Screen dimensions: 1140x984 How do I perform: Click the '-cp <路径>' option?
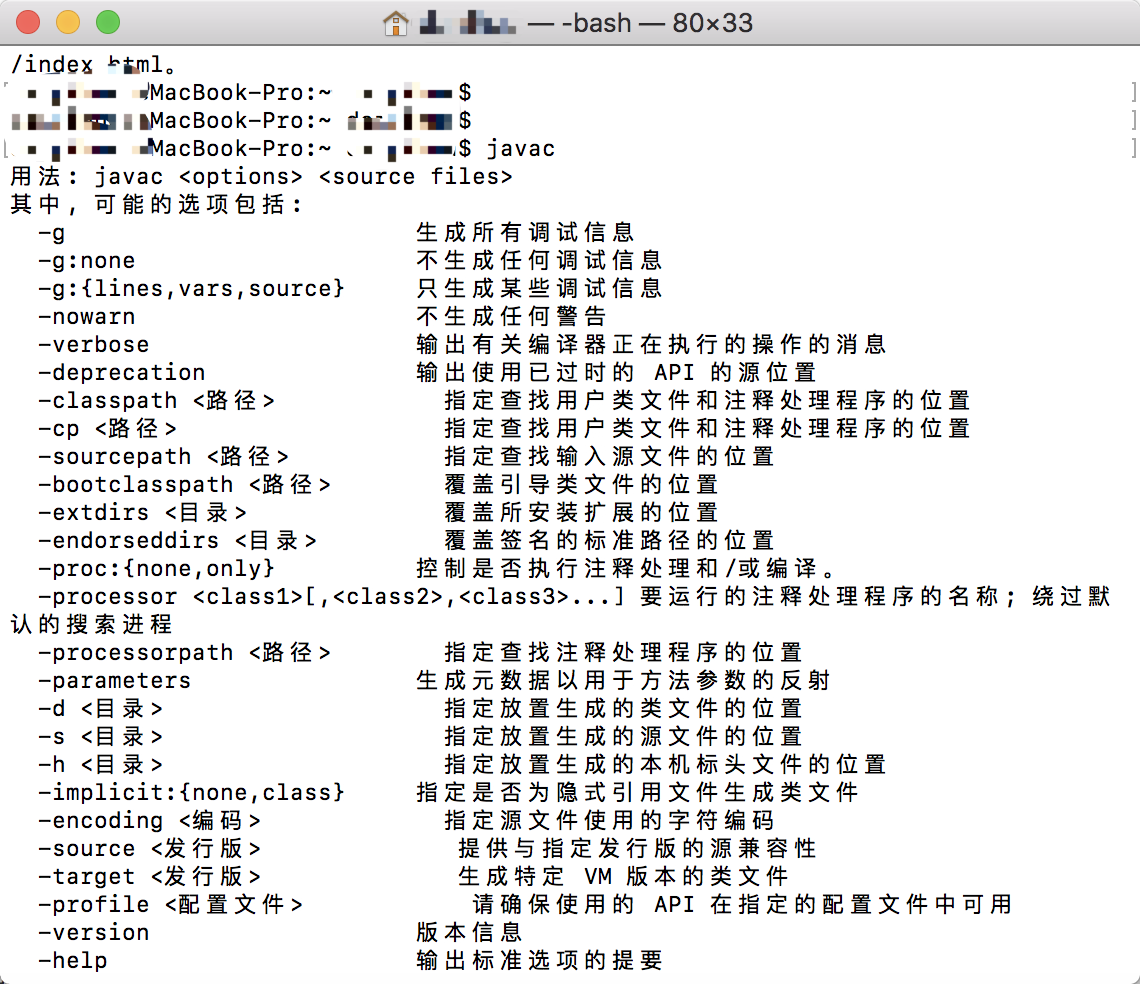pos(108,428)
